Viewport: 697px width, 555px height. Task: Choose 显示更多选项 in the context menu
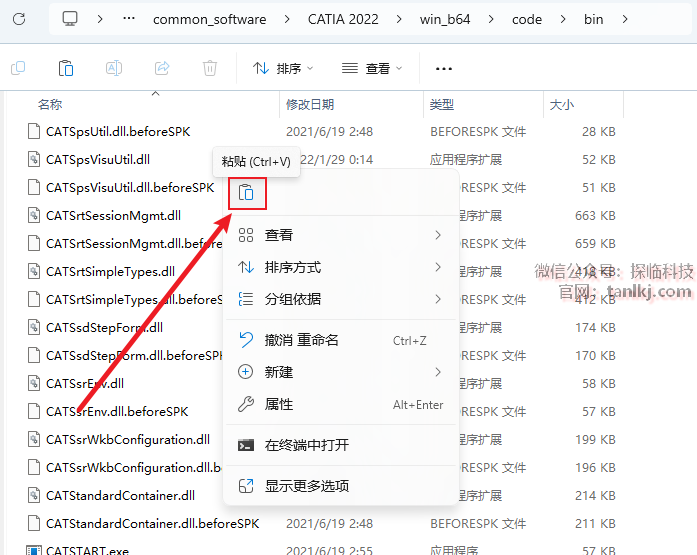click(341, 486)
